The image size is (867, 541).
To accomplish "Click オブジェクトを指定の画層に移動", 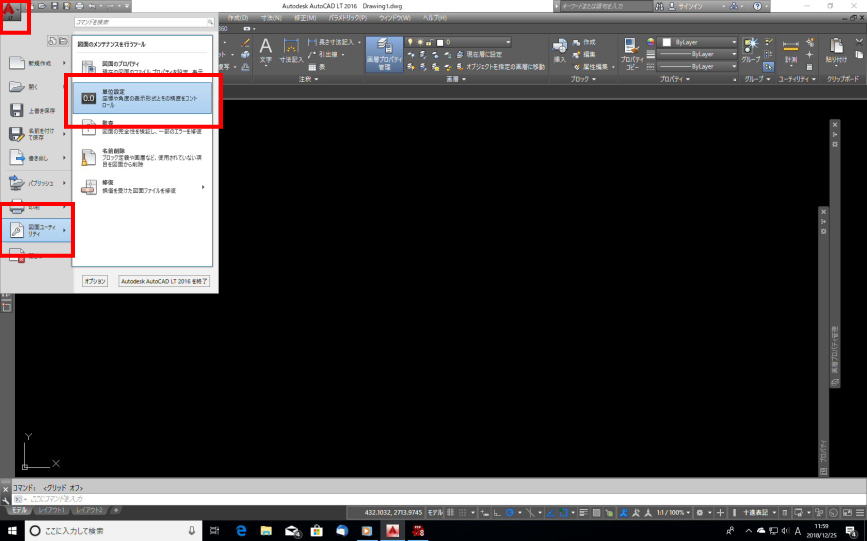I will point(500,67).
